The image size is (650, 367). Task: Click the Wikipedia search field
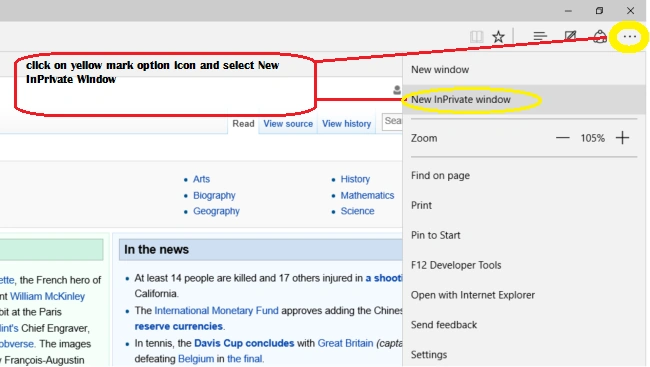(x=392, y=122)
